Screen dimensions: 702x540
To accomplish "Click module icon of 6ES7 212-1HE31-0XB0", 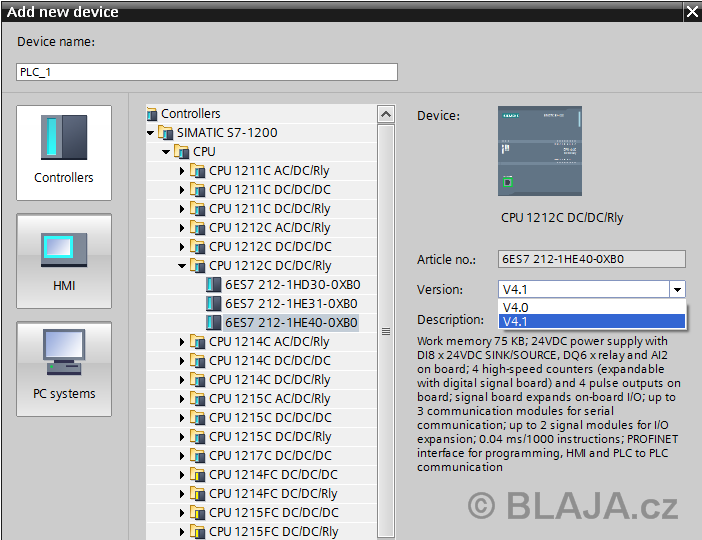I will [214, 304].
